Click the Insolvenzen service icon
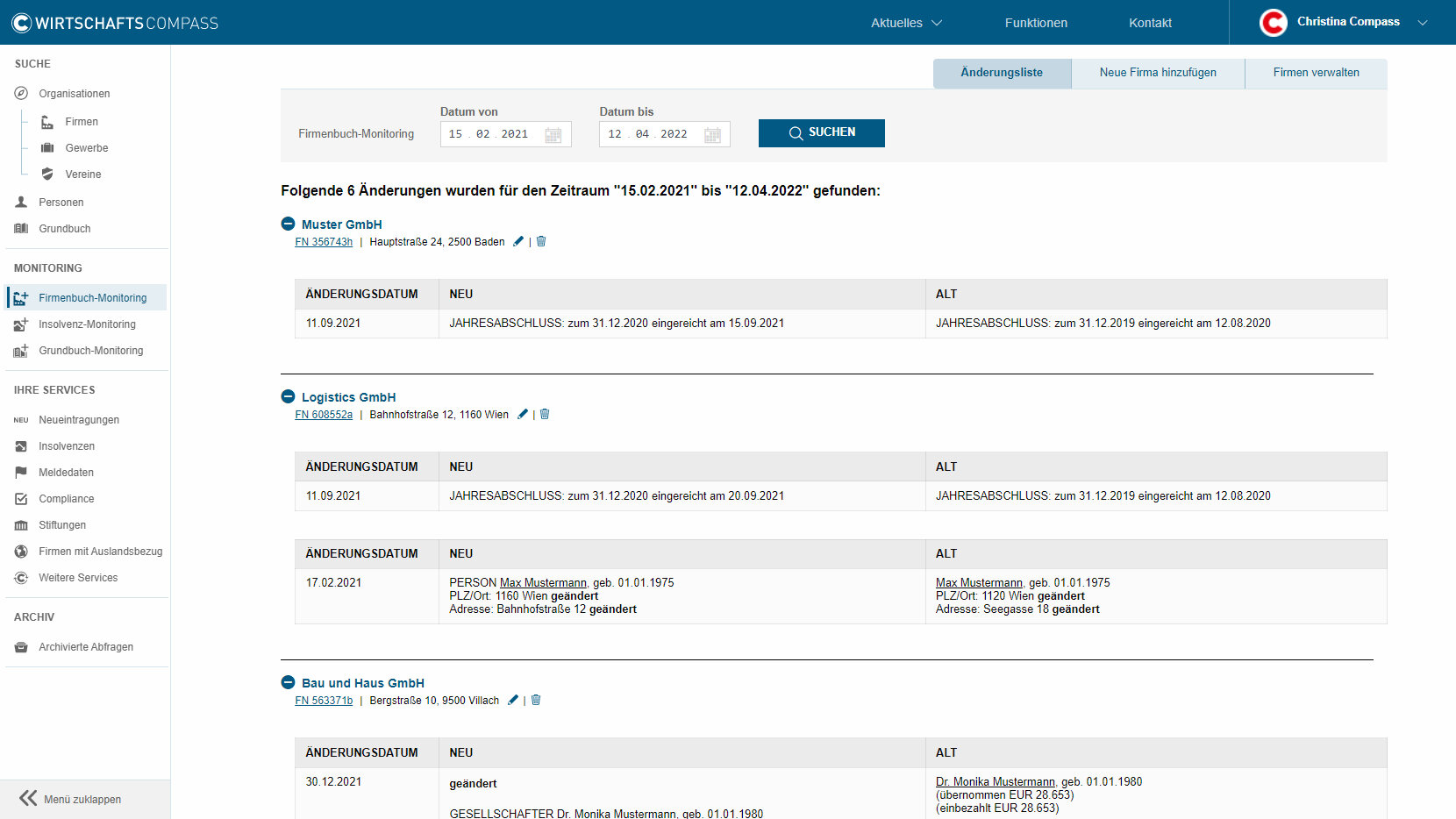The width and height of the screenshot is (1456, 819). tap(21, 446)
